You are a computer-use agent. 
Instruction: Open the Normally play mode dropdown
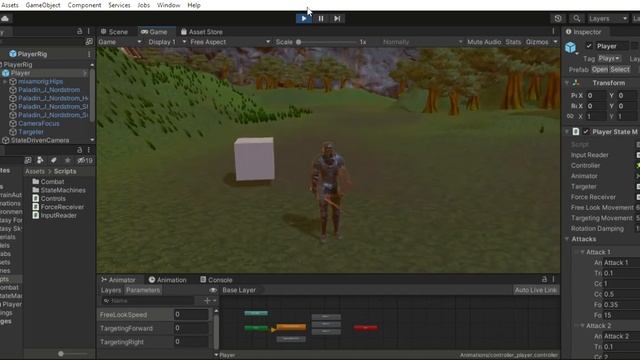coord(422,42)
